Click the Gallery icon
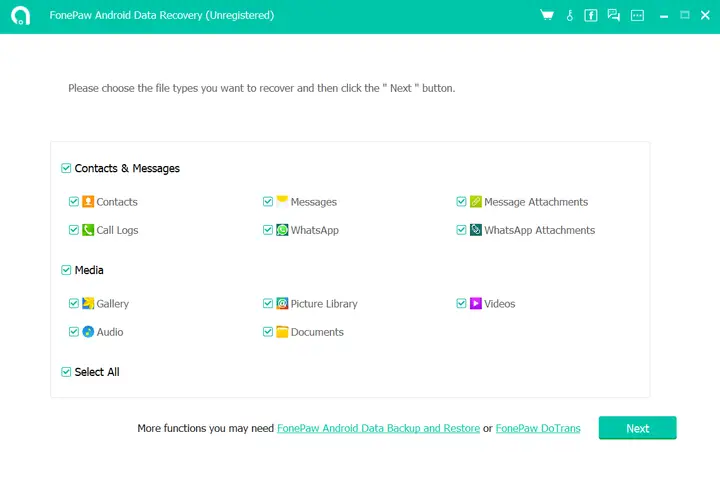The height and width of the screenshot is (486, 720). tap(88, 304)
